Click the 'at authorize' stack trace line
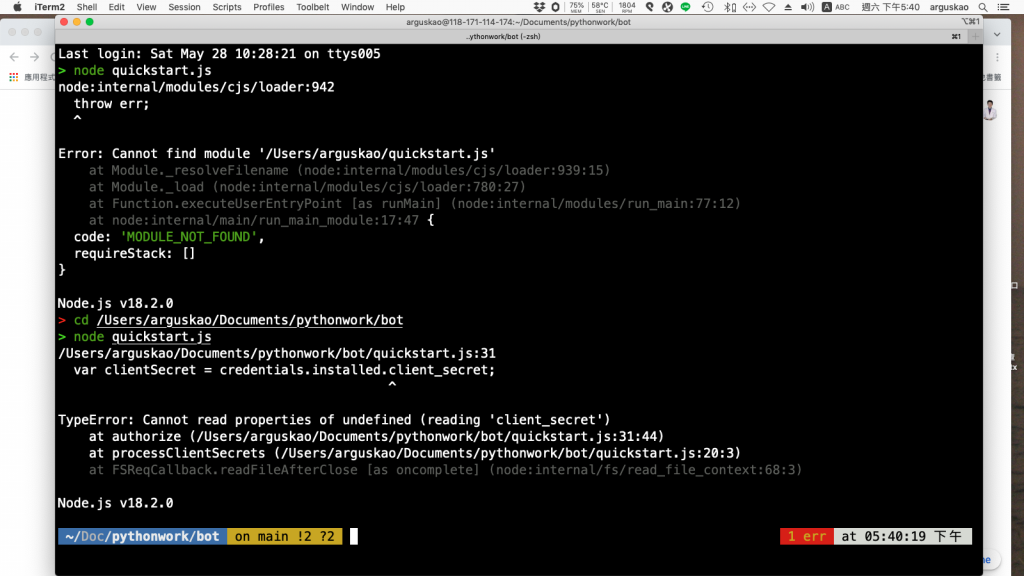Viewport: 1024px width, 576px height. 376,437
